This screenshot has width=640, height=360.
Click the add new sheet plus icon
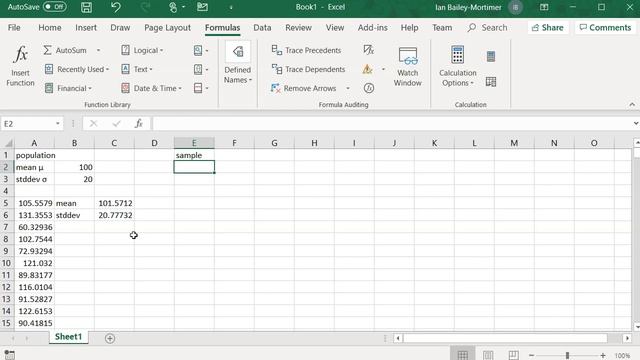pos(110,338)
